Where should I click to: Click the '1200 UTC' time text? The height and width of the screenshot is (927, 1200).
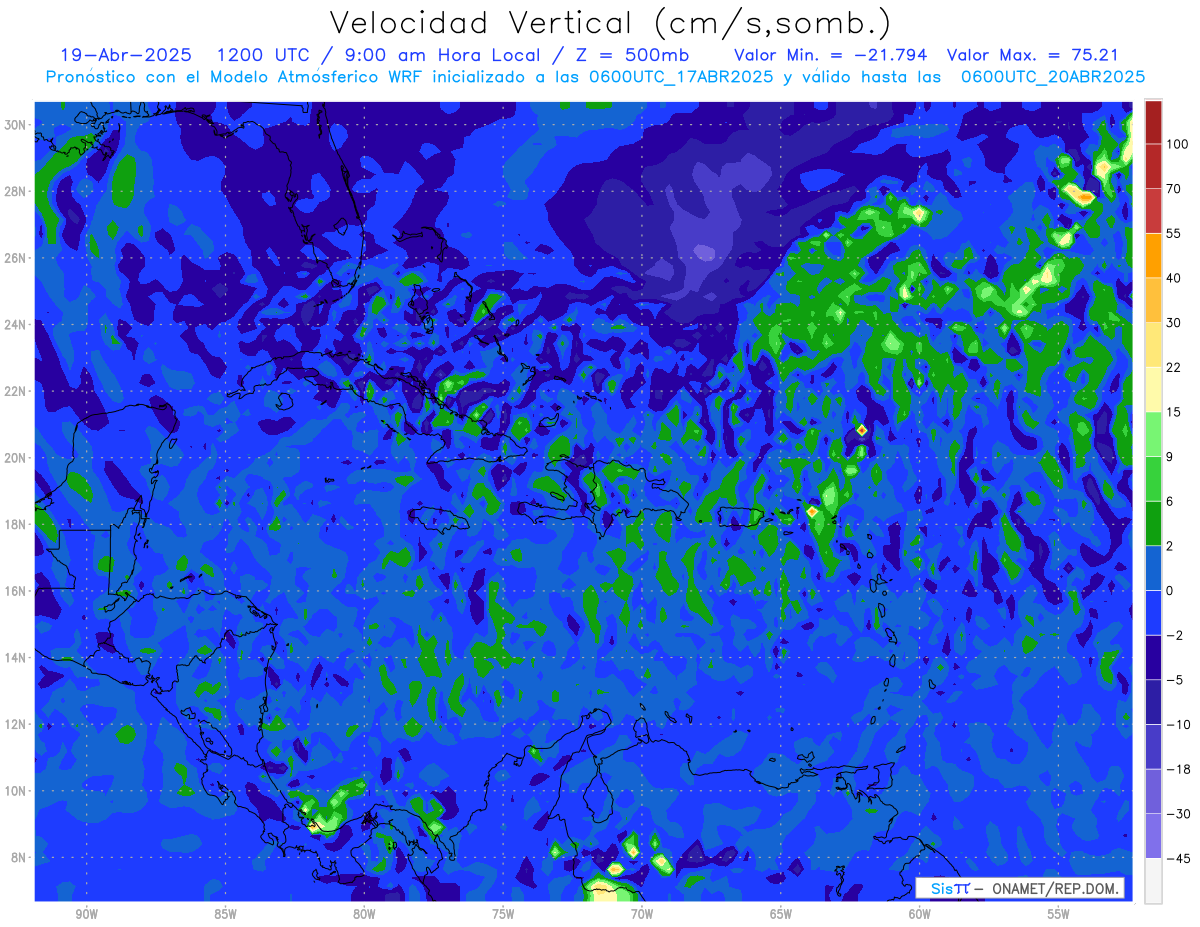pyautogui.click(x=264, y=55)
